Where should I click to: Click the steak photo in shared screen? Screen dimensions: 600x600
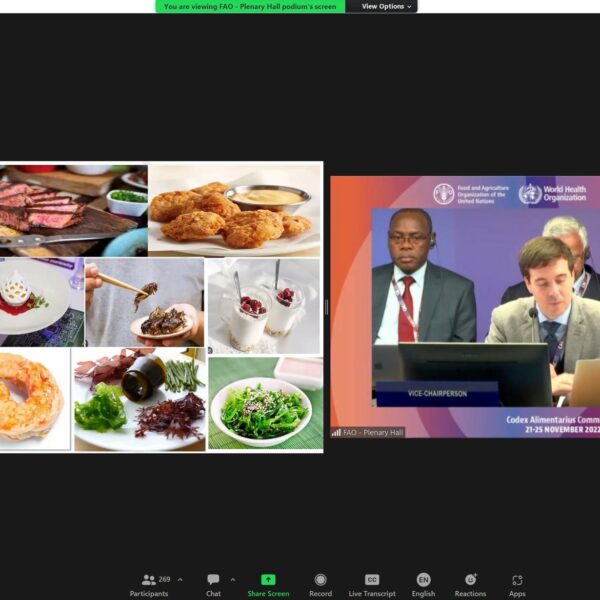(x=73, y=210)
